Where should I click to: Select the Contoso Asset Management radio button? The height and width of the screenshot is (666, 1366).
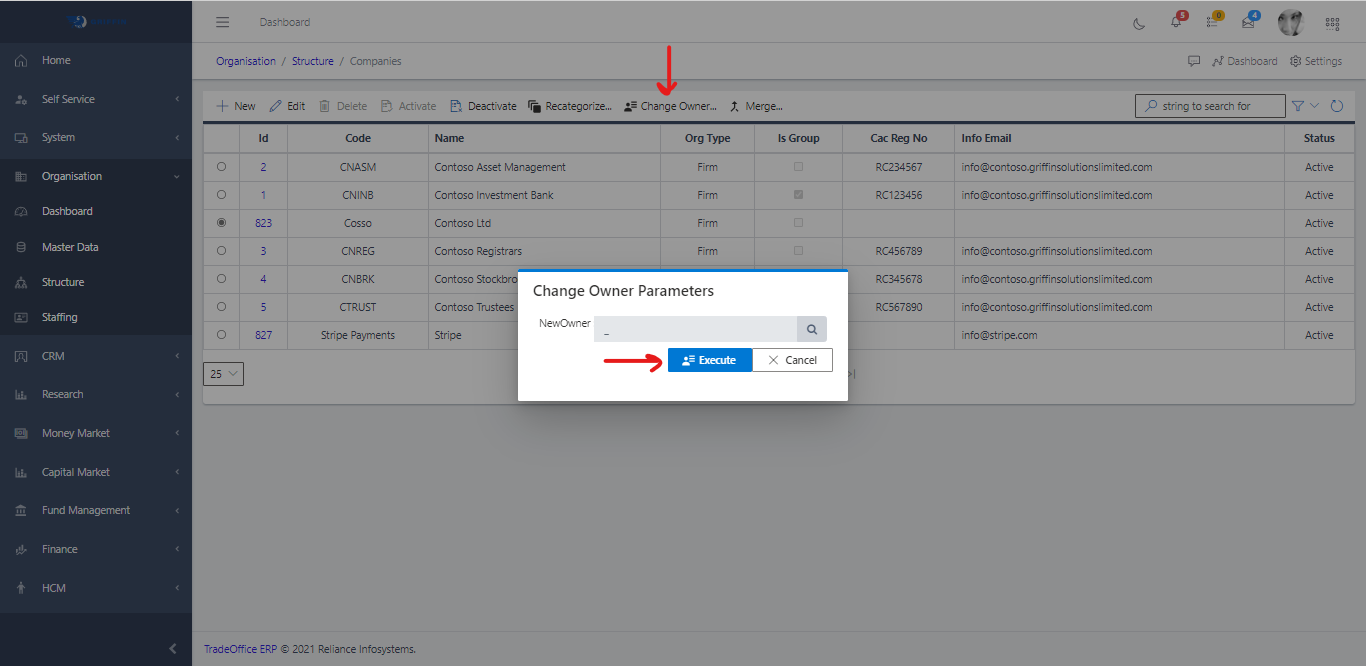point(221,167)
